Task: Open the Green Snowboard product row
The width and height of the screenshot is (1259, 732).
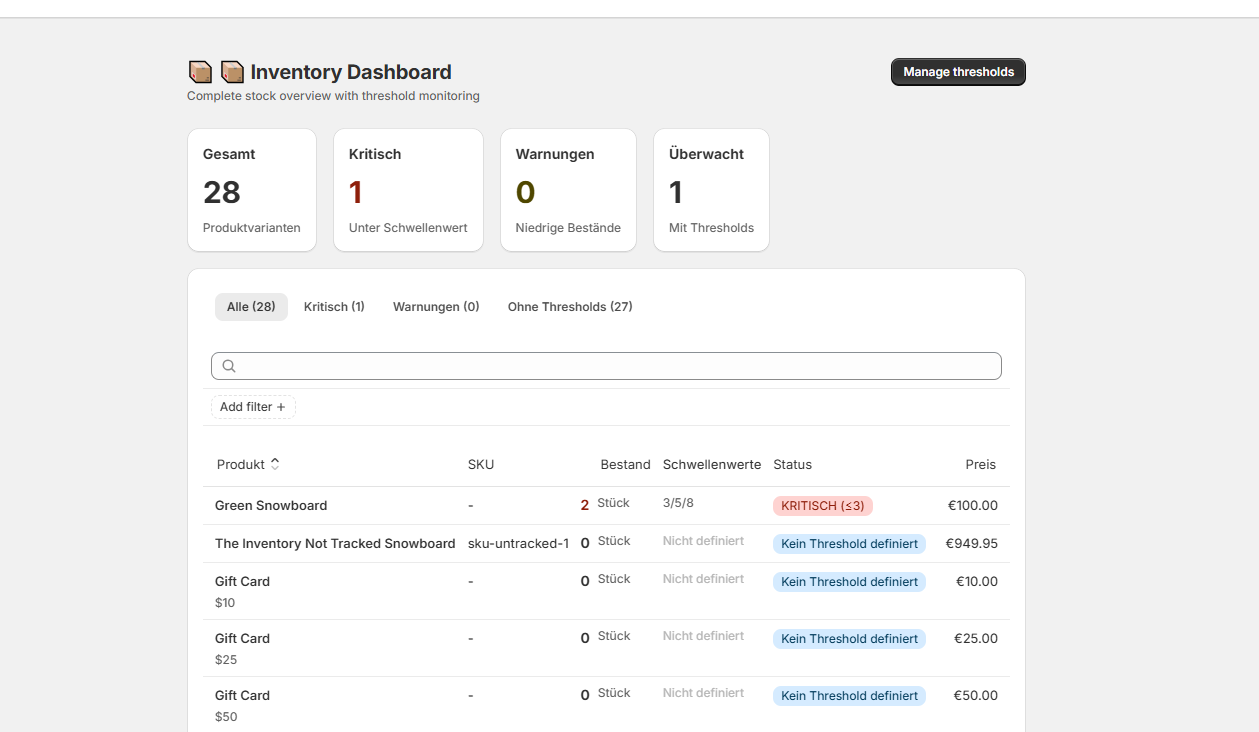Action: 271,506
